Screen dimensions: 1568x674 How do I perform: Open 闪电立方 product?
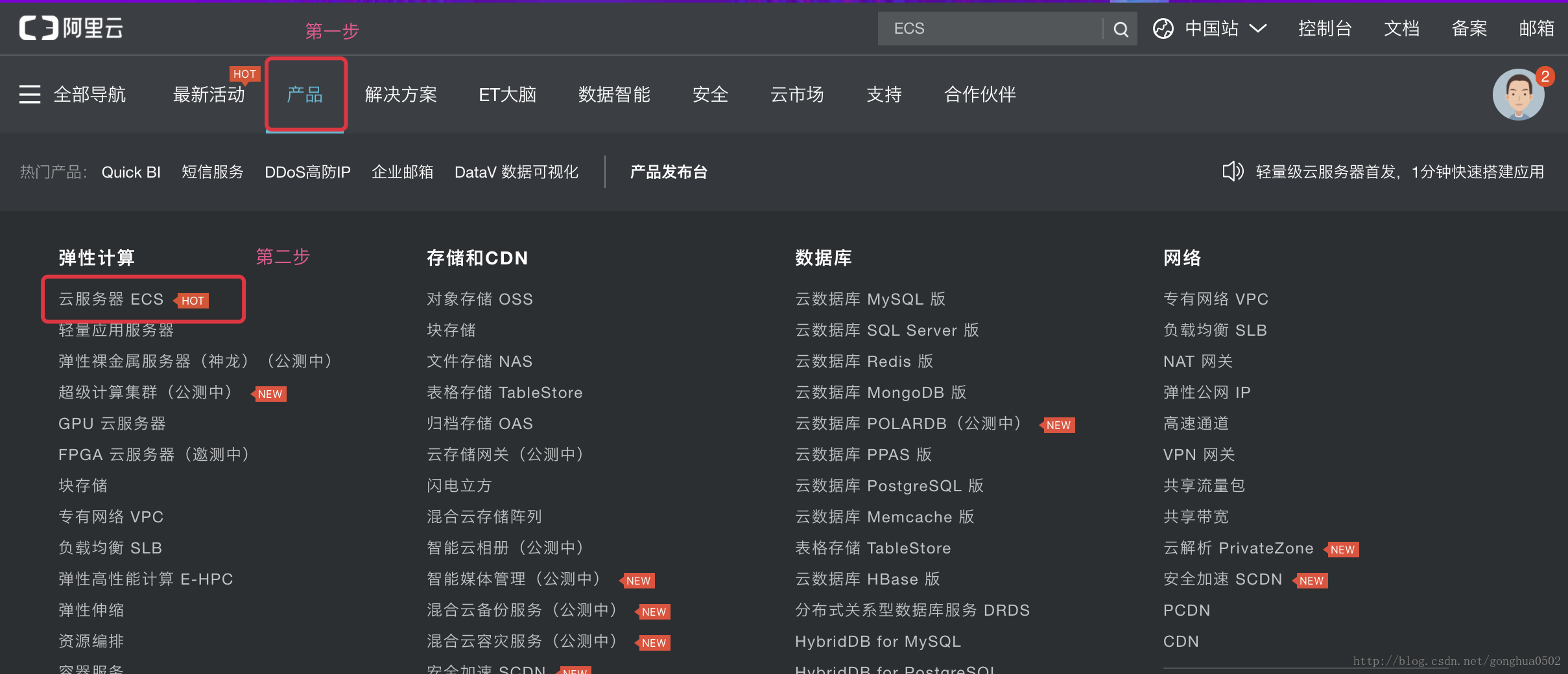[460, 485]
